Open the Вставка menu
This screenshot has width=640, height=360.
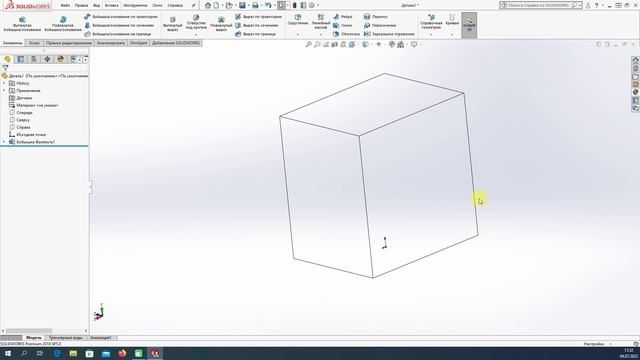pos(111,6)
